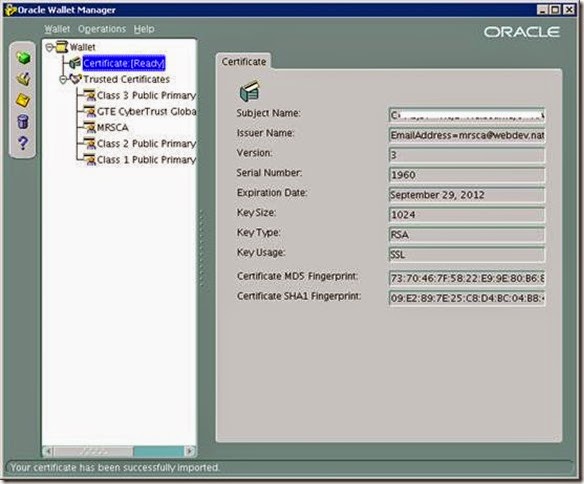The image size is (584, 484).
Task: Select the MRSCA trusted certificate
Action: click(x=112, y=127)
